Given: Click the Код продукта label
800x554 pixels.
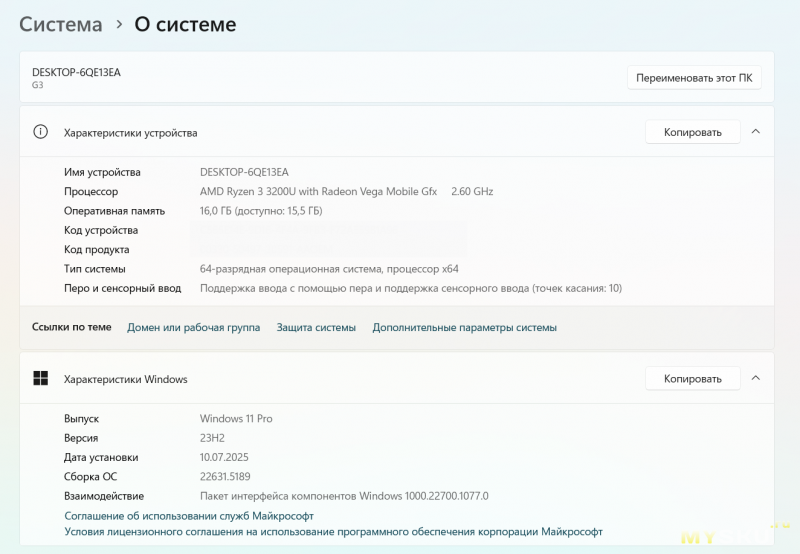Looking at the screenshot, I should [96, 250].
